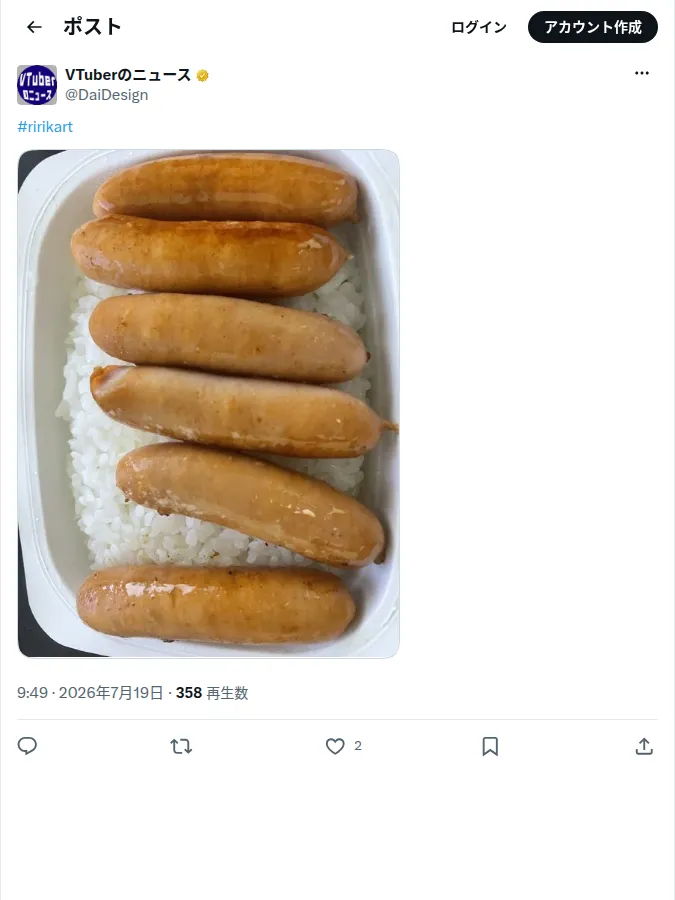Click the ポスト page heading
This screenshot has height=900, width=675.
tap(92, 27)
